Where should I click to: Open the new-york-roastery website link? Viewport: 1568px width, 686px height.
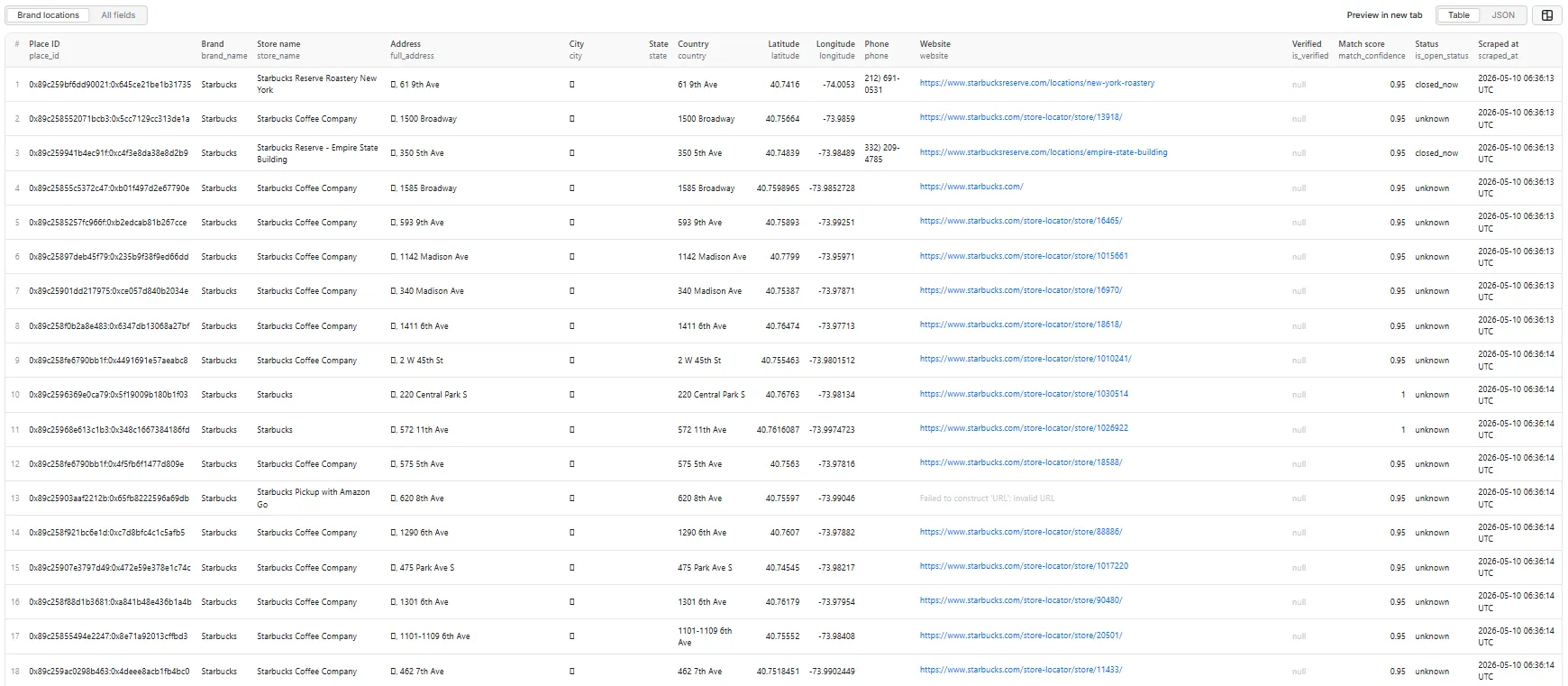(1036, 83)
